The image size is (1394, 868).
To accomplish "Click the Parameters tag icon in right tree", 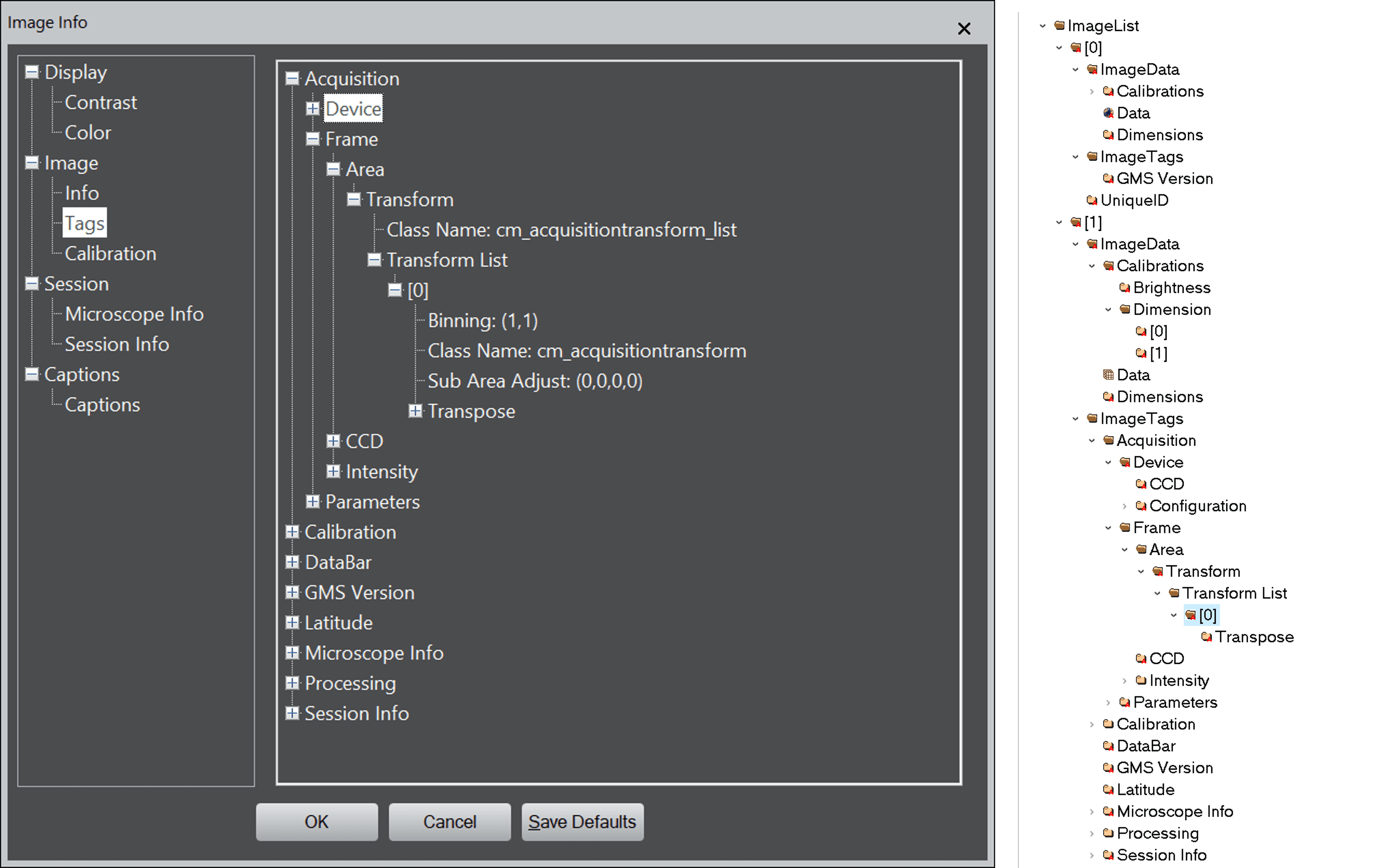I will (1125, 702).
